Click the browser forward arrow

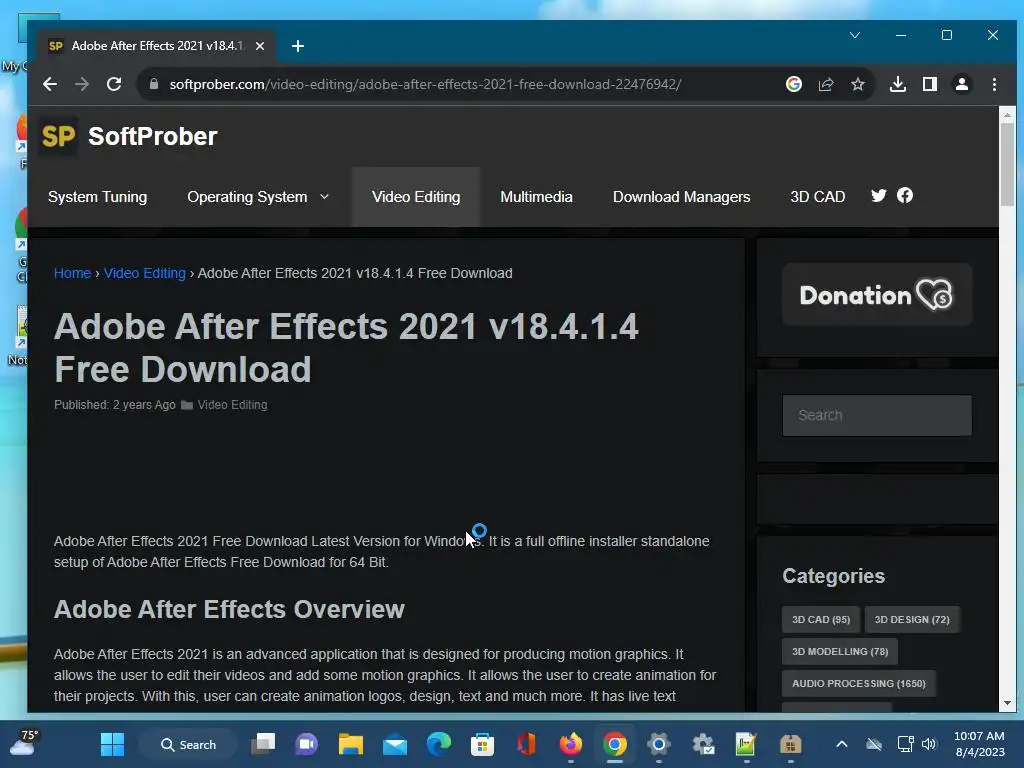pyautogui.click(x=82, y=84)
